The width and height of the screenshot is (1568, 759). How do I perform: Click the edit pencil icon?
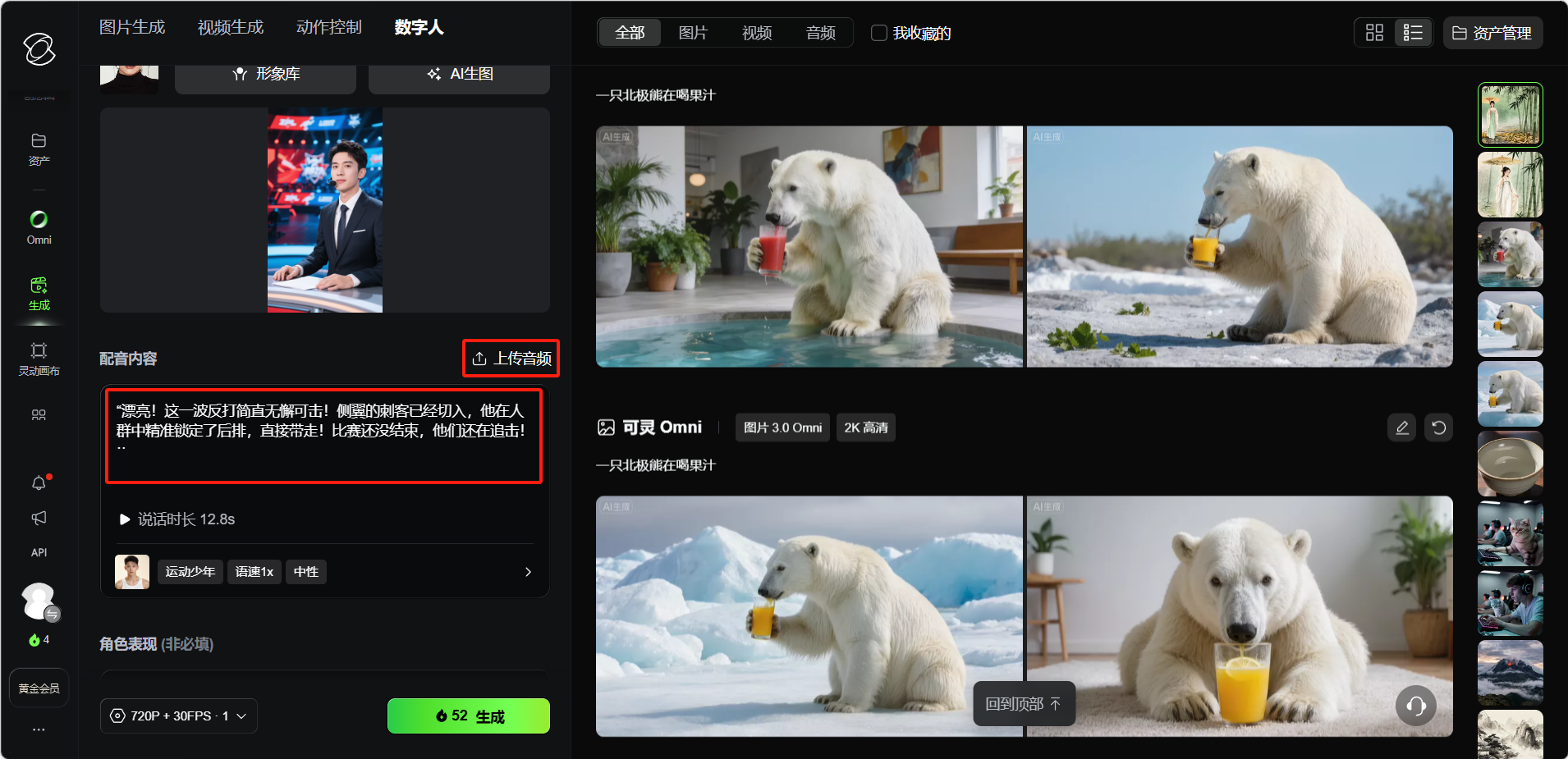(x=1401, y=428)
